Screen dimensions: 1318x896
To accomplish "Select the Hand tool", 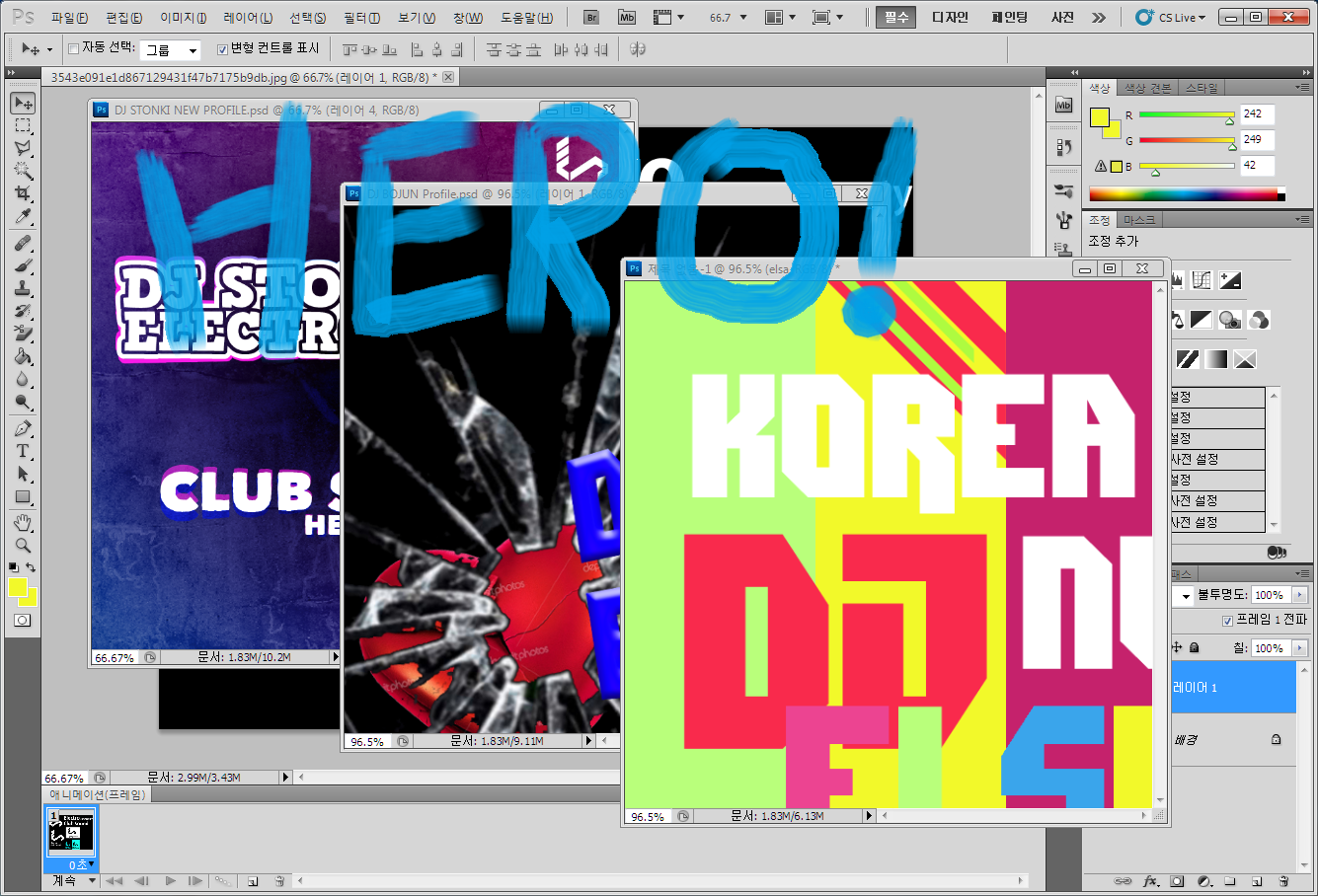I will click(x=23, y=522).
